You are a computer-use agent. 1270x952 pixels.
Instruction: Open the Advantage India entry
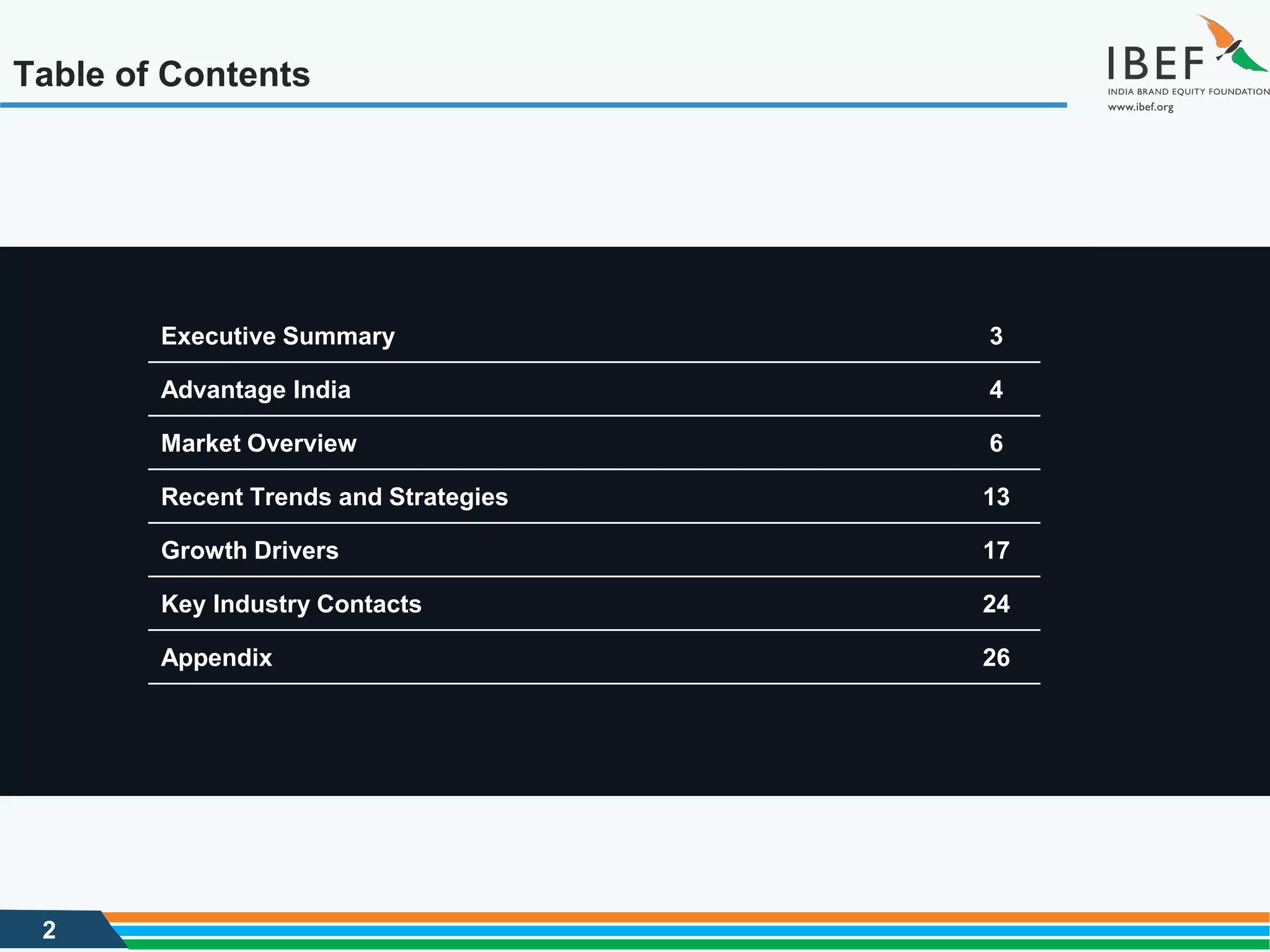255,390
